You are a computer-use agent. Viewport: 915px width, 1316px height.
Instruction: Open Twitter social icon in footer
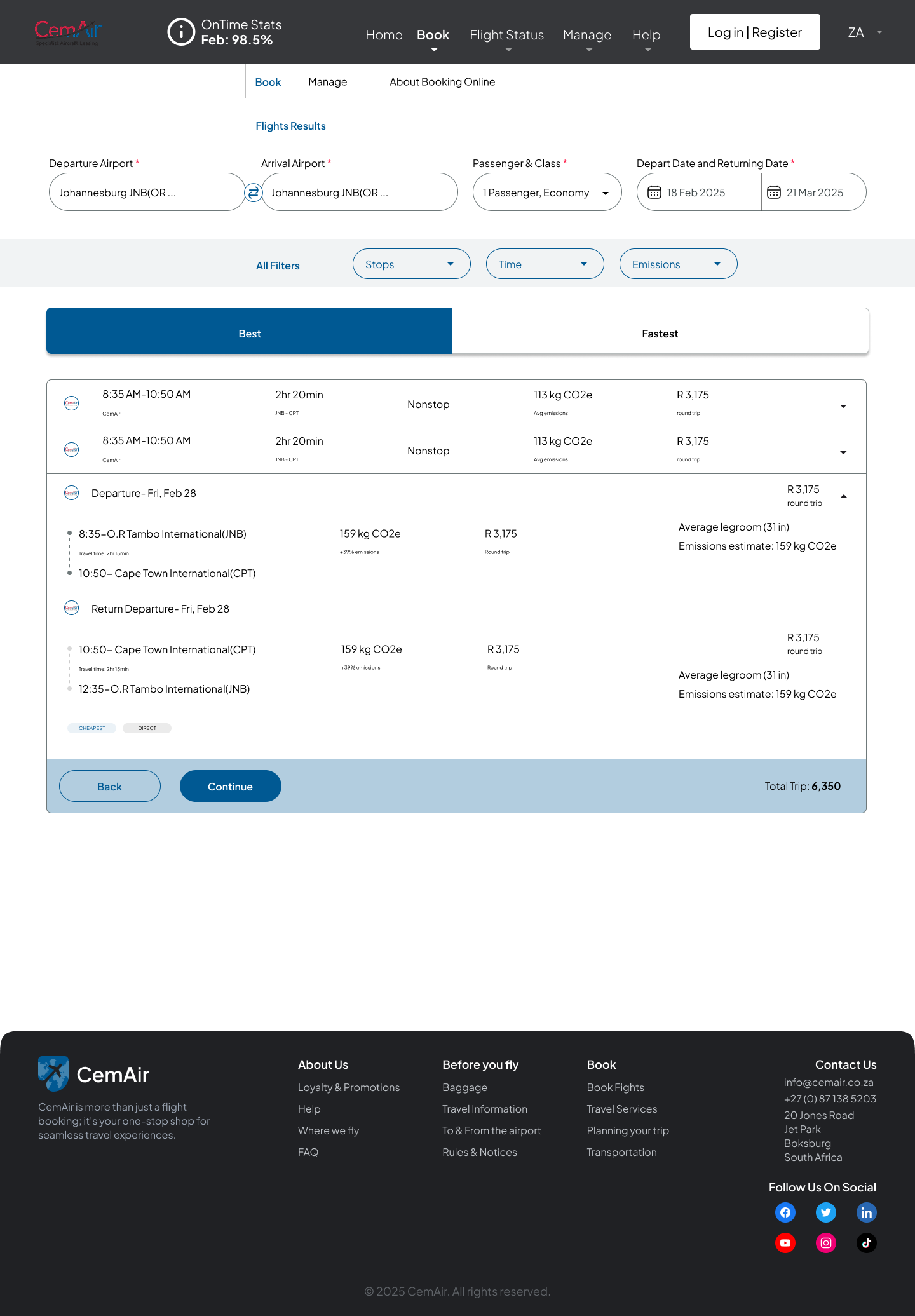[825, 1212]
